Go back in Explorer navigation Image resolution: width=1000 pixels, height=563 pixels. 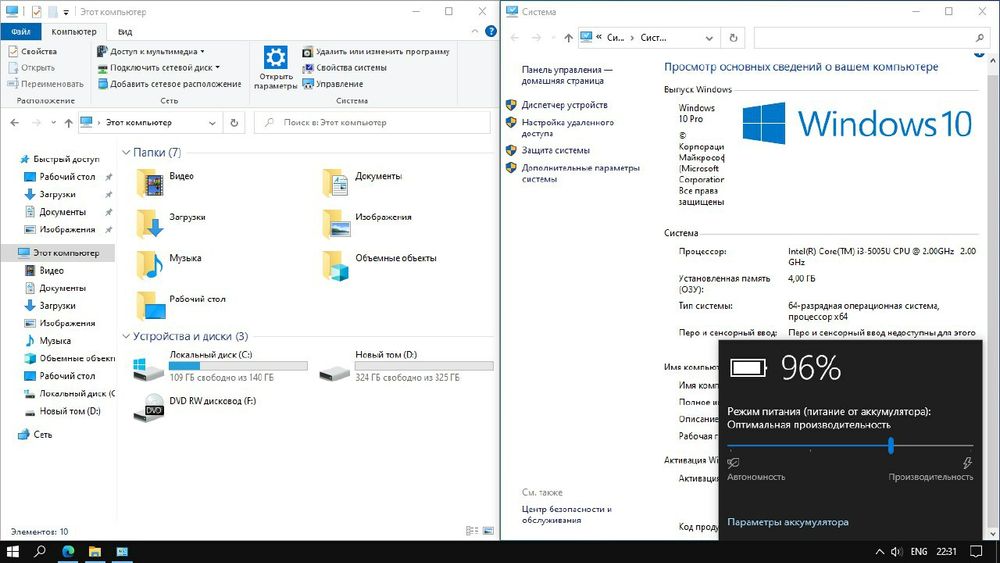15,122
